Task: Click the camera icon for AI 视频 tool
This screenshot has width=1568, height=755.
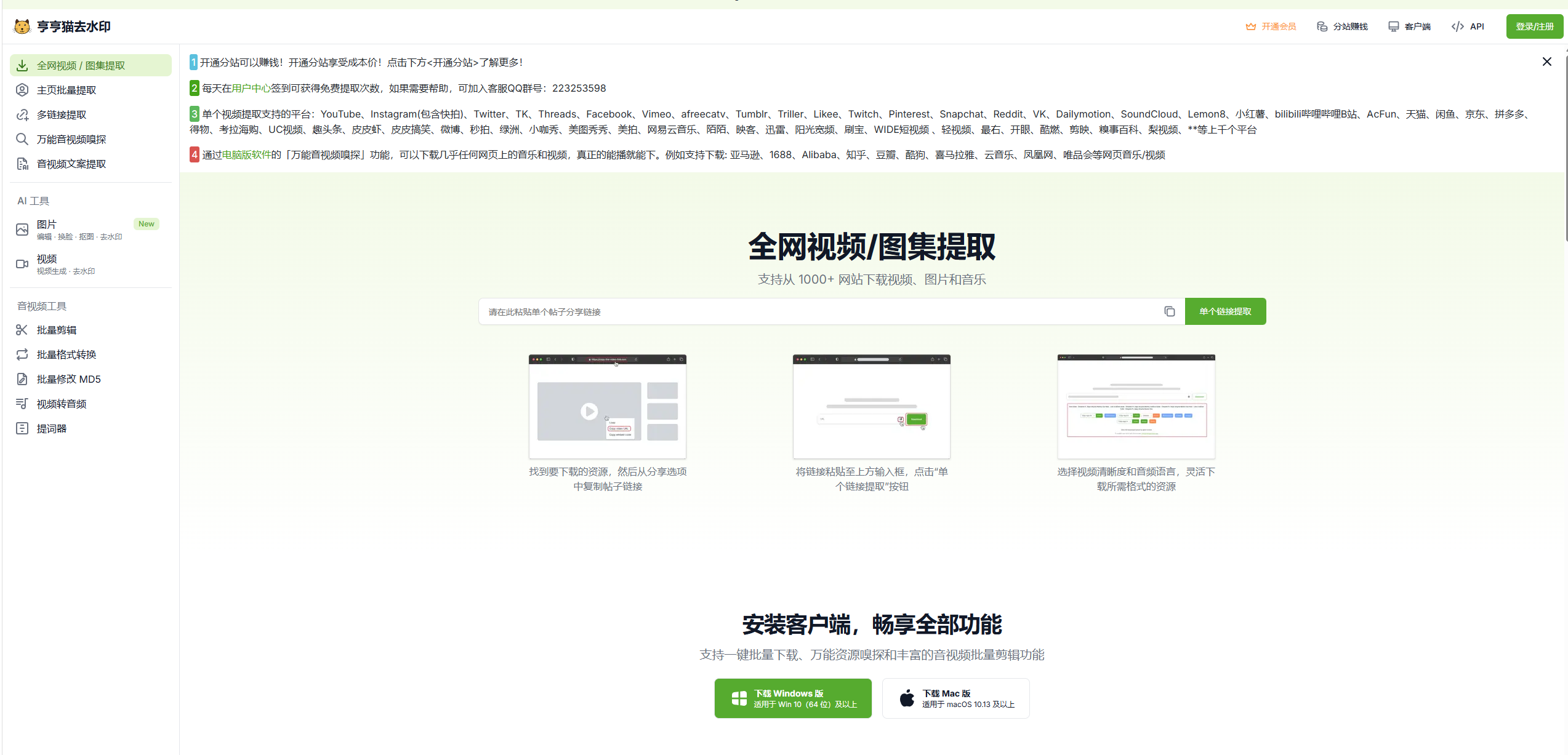Action: coord(22,264)
